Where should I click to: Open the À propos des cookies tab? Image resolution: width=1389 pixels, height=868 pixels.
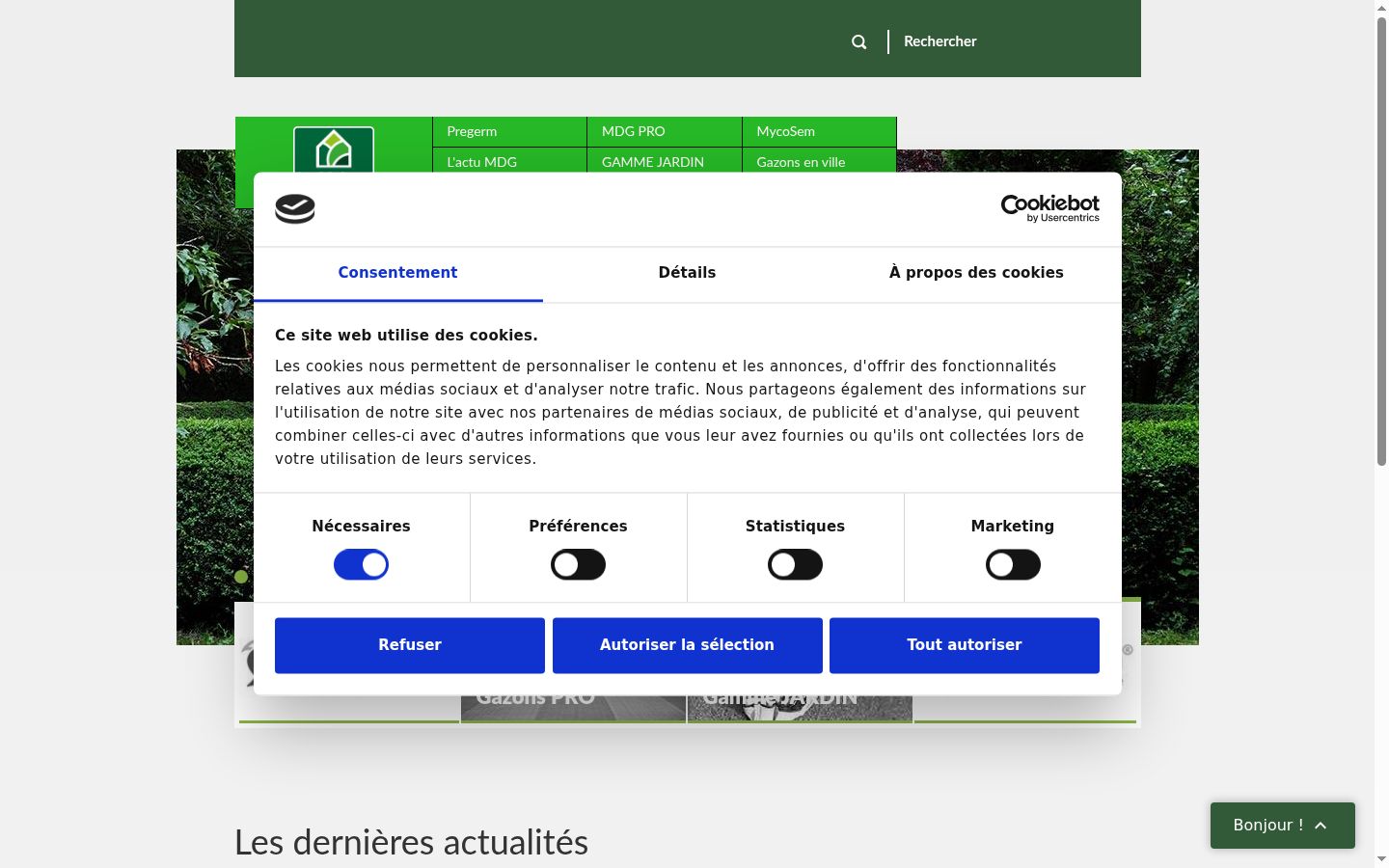tap(976, 273)
